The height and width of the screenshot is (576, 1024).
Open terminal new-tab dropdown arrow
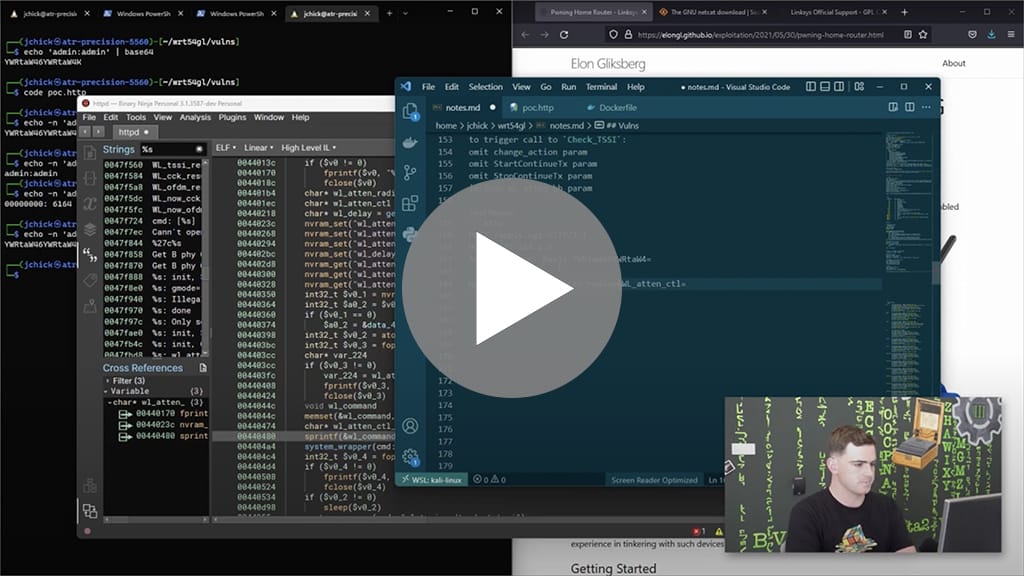[x=406, y=13]
